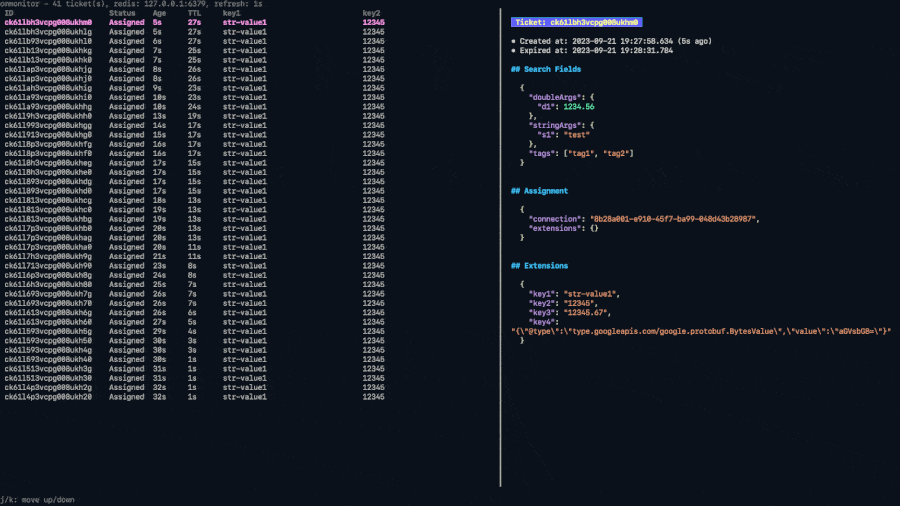Click the '## Search Fields' heading
The image size is (900, 506).
pyautogui.click(x=546, y=69)
